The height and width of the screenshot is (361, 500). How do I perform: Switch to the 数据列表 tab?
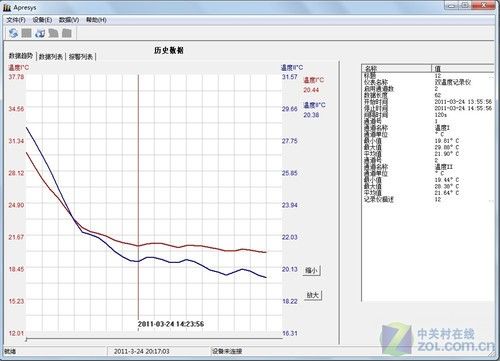coord(51,57)
